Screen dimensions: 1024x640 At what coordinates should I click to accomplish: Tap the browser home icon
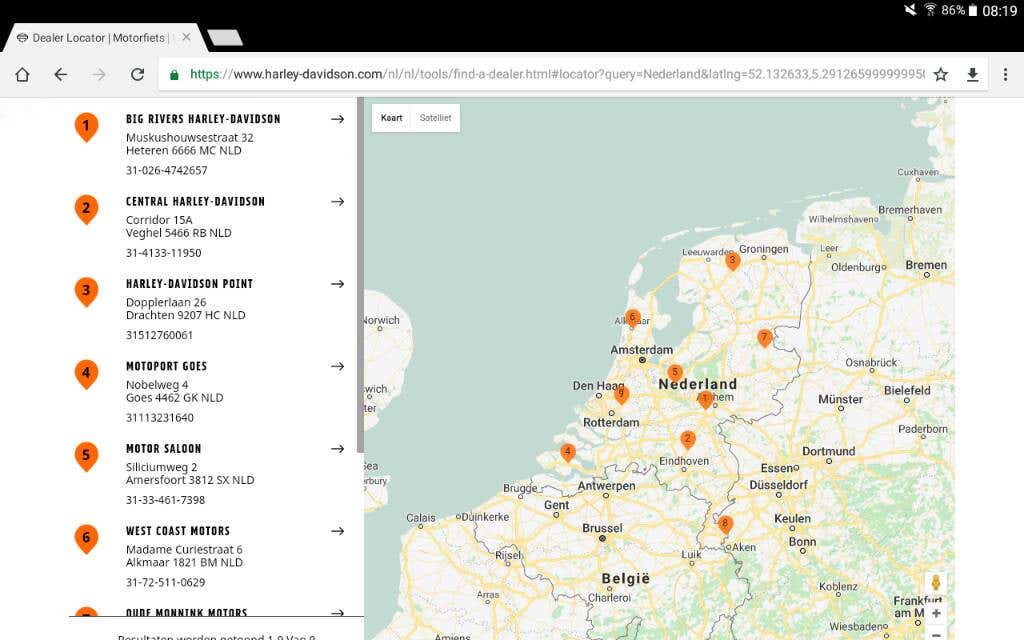pyautogui.click(x=22, y=74)
